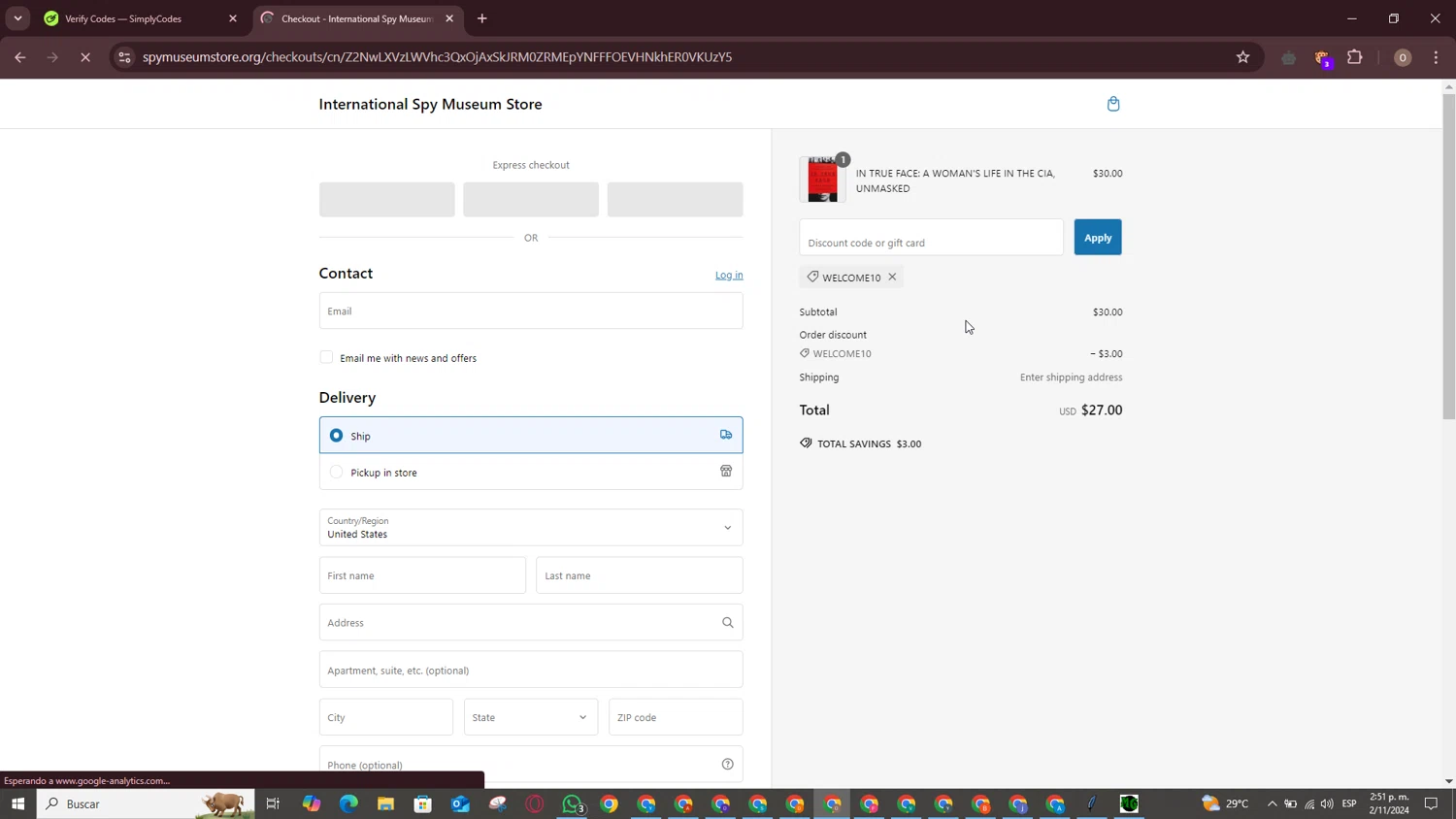Show hidden system tray icons
This screenshot has height=819, width=1456.
coord(1272,803)
